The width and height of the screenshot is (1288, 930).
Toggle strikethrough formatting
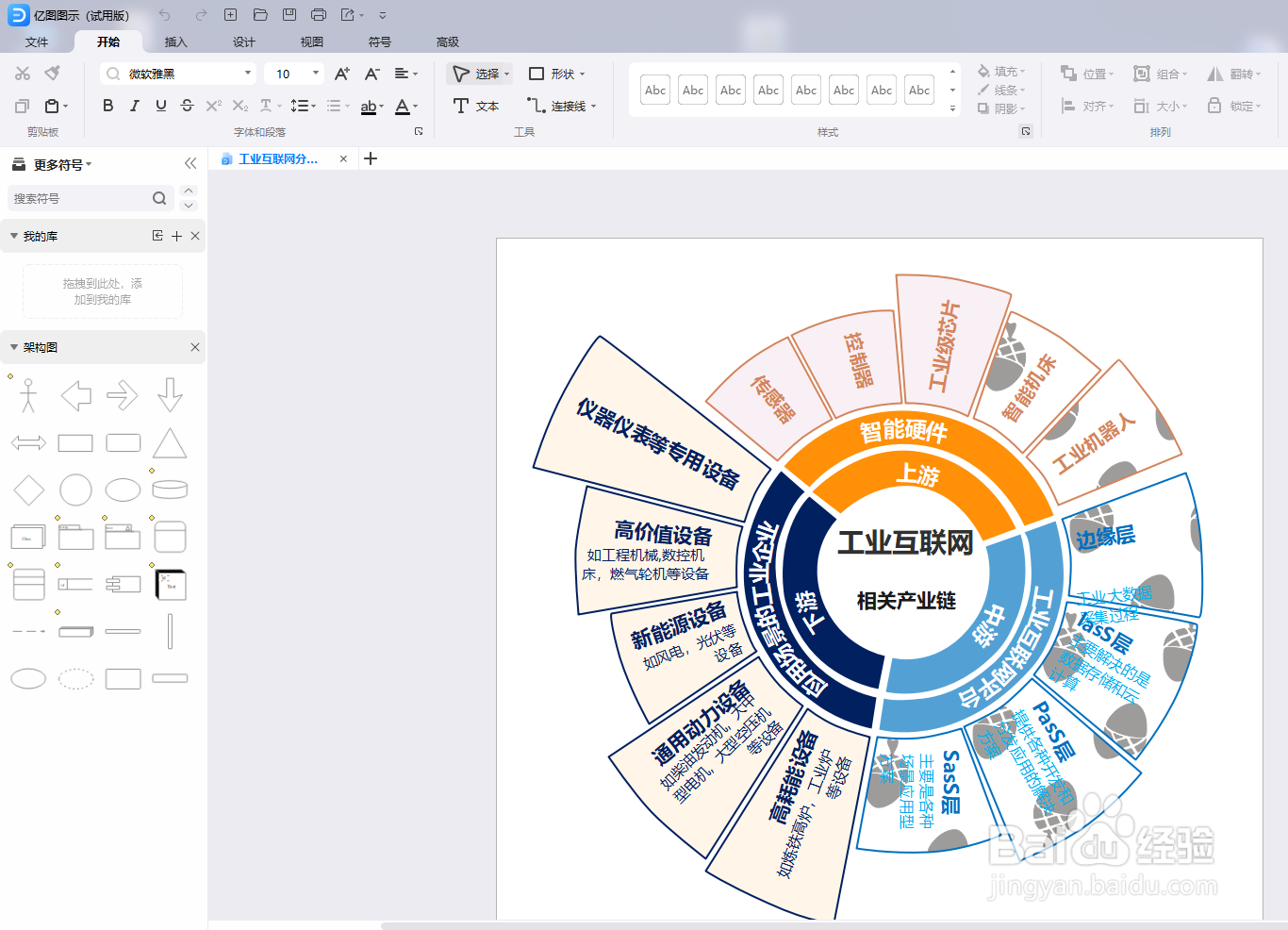point(187,106)
